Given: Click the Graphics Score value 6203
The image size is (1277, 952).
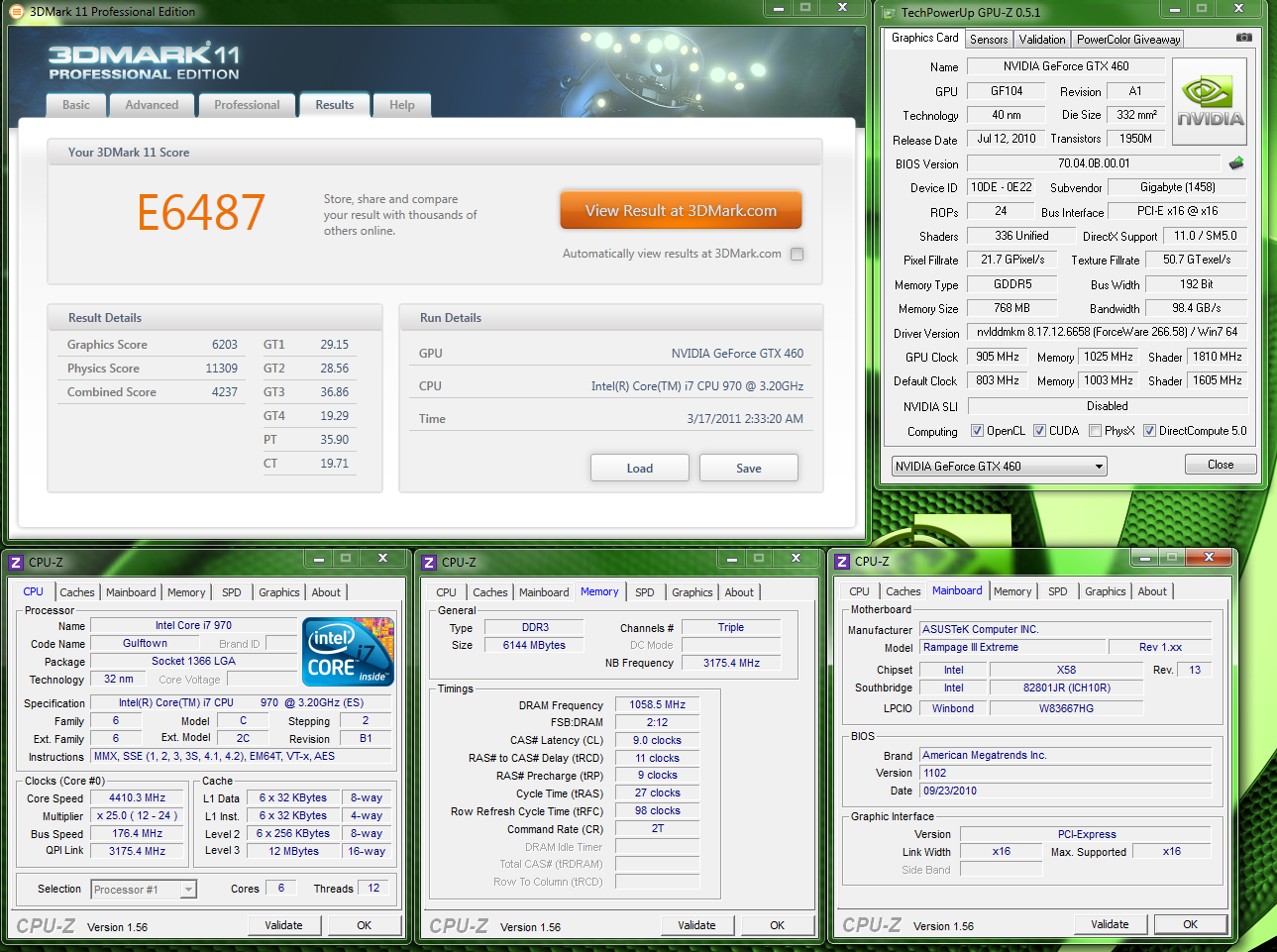Looking at the screenshot, I should pos(225,345).
